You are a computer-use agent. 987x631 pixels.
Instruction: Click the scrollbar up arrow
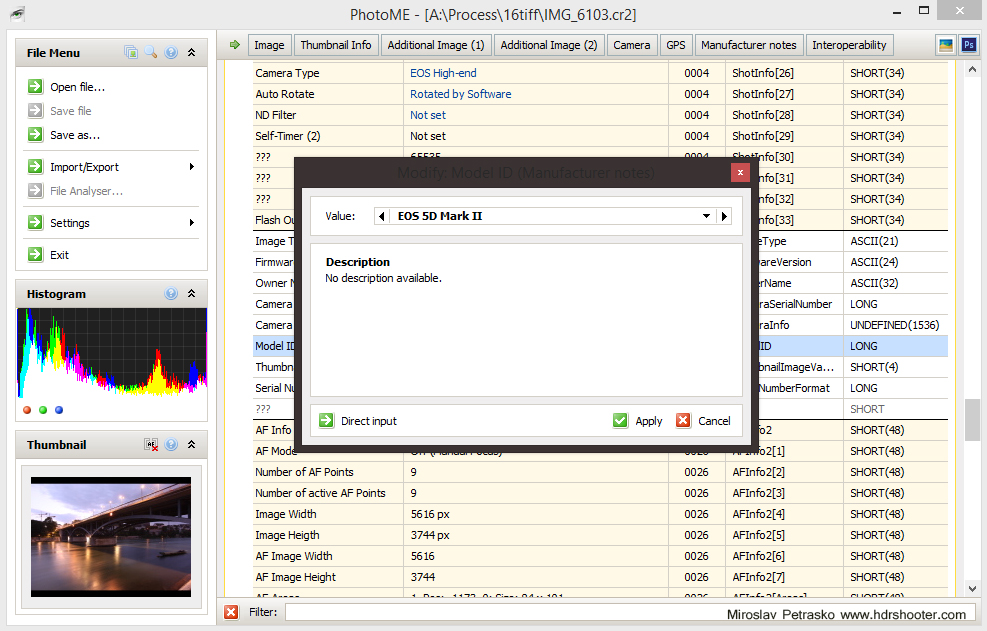[x=972, y=69]
